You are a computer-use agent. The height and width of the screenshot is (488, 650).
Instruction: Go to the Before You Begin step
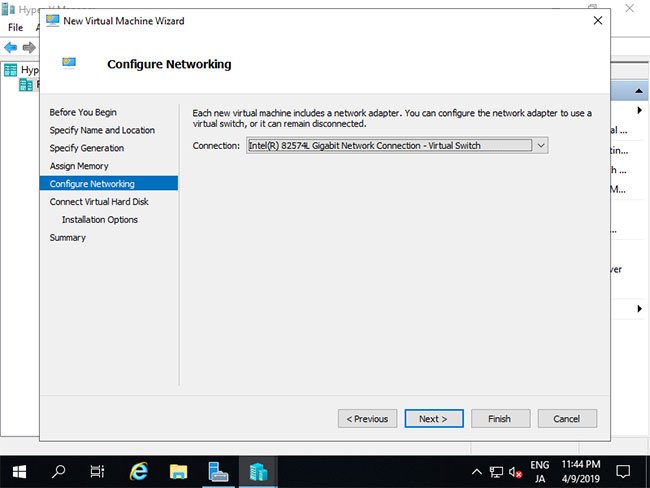pos(83,112)
